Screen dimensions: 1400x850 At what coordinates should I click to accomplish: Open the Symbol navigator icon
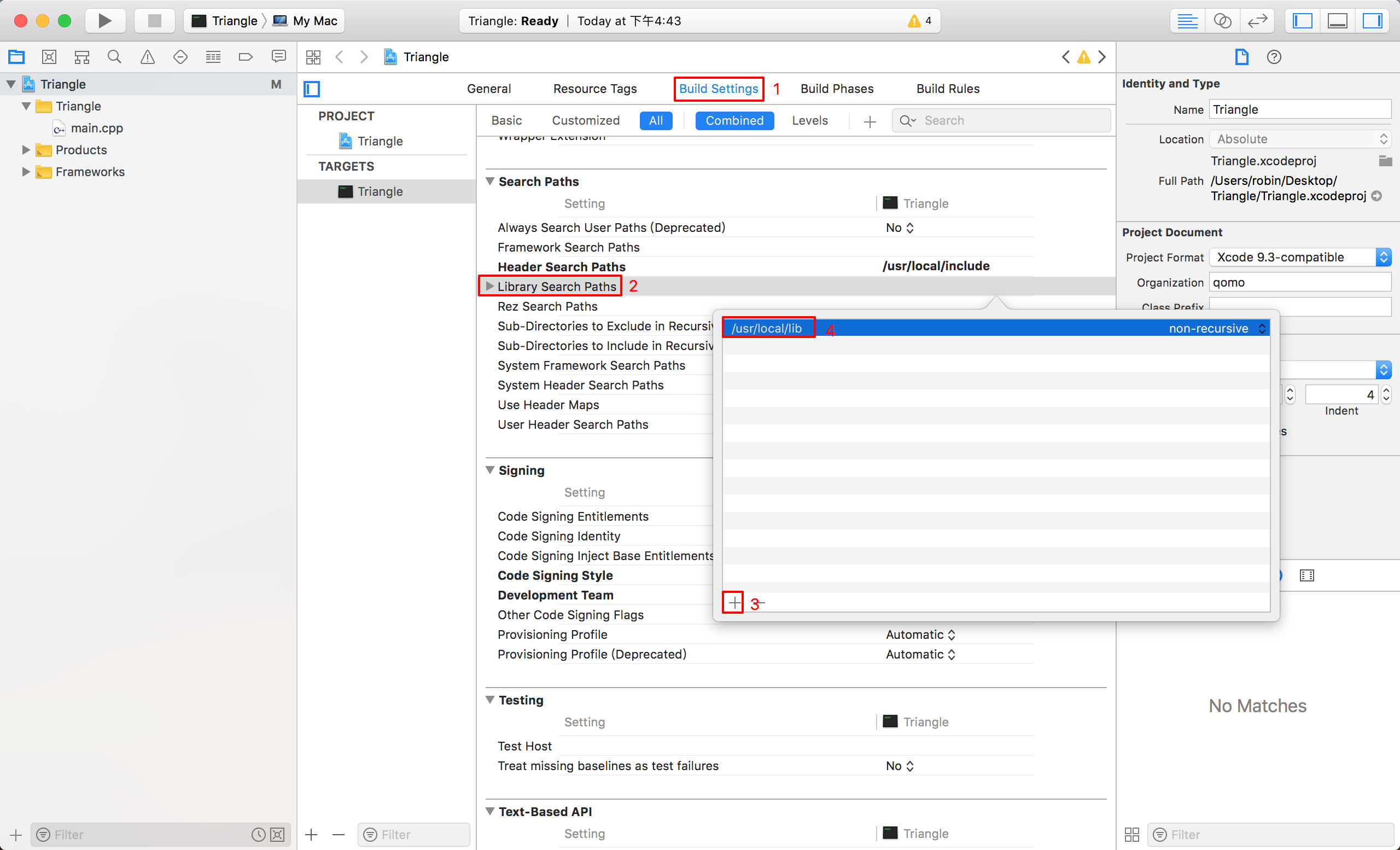(82, 57)
